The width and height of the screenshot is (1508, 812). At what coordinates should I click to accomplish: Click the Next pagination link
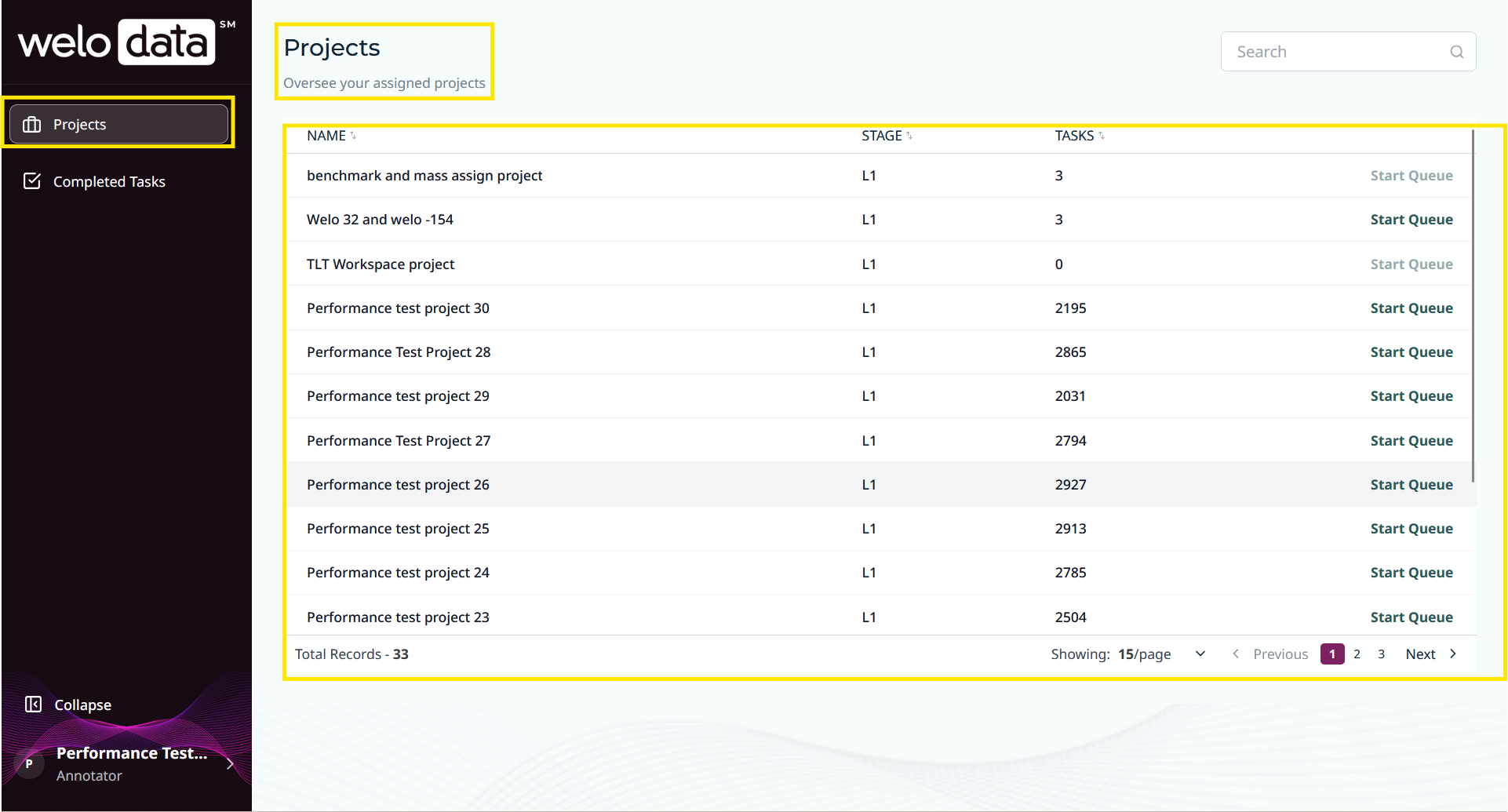pos(1420,654)
